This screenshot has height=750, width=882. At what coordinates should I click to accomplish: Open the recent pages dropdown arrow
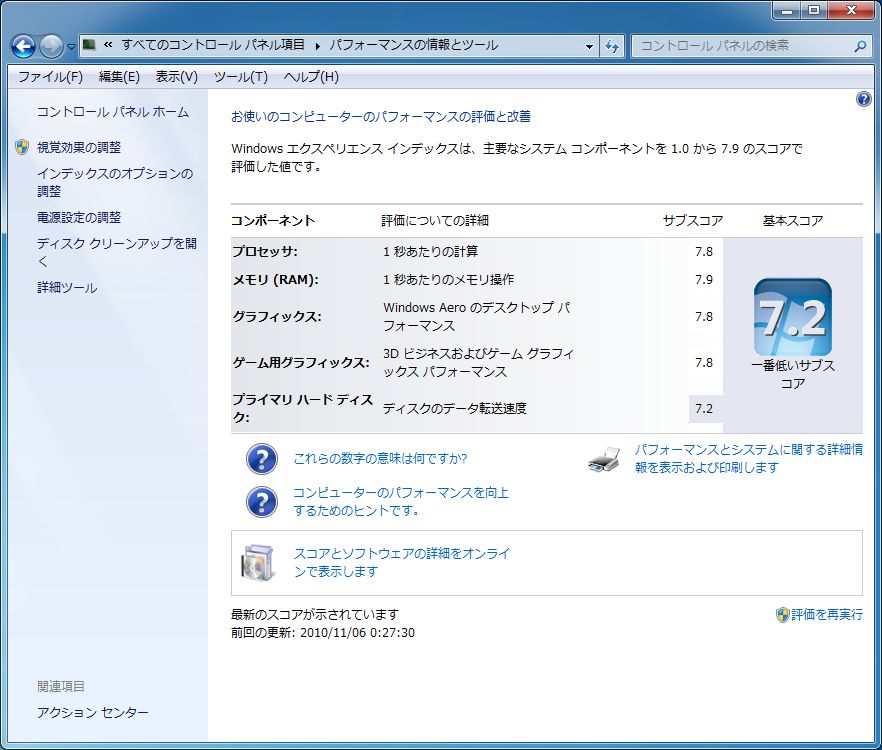[x=71, y=47]
